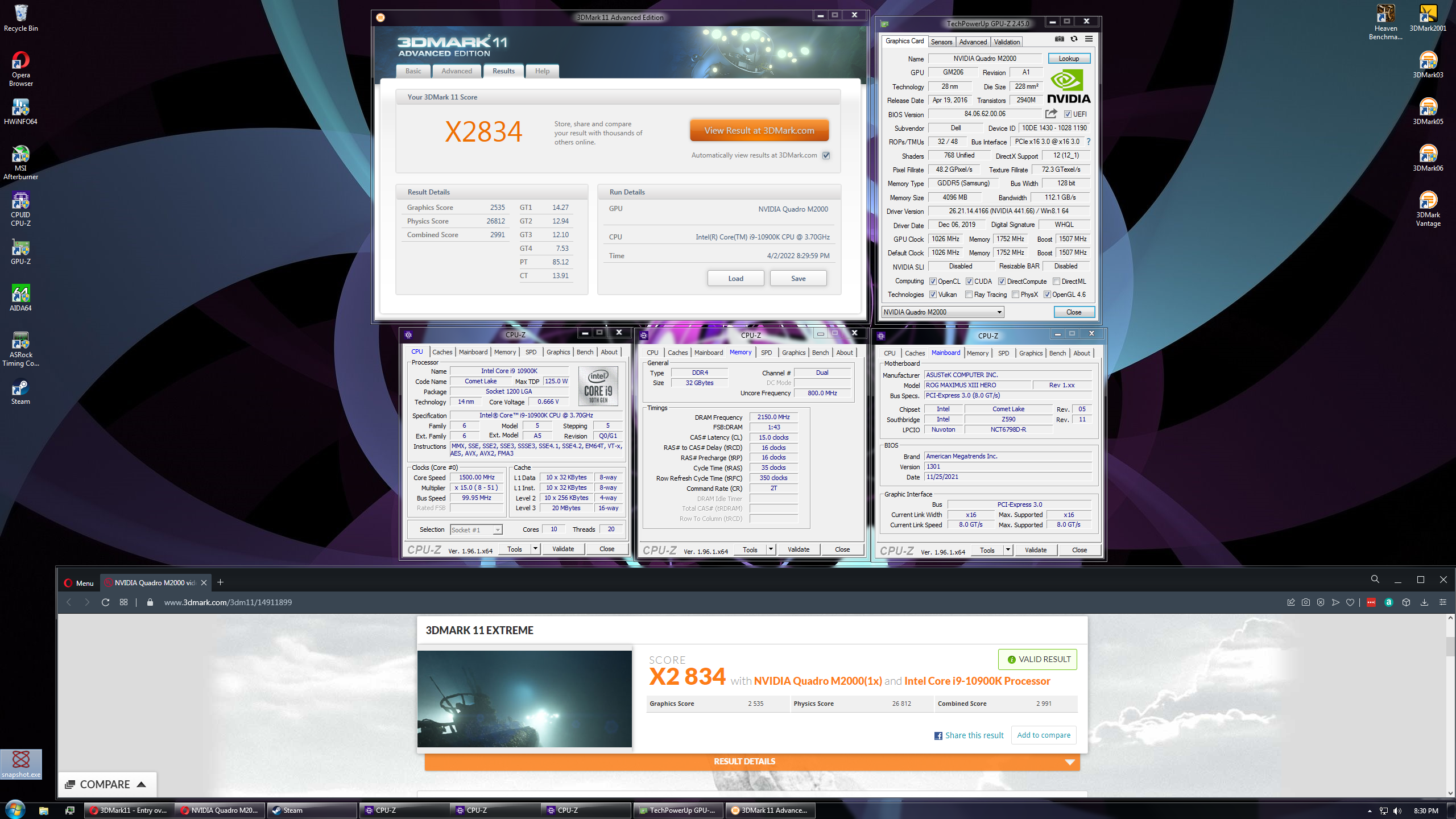Screen dimensions: 1456x819
Task: Click the Opera address bar URL field
Action: pyautogui.click(x=227, y=602)
